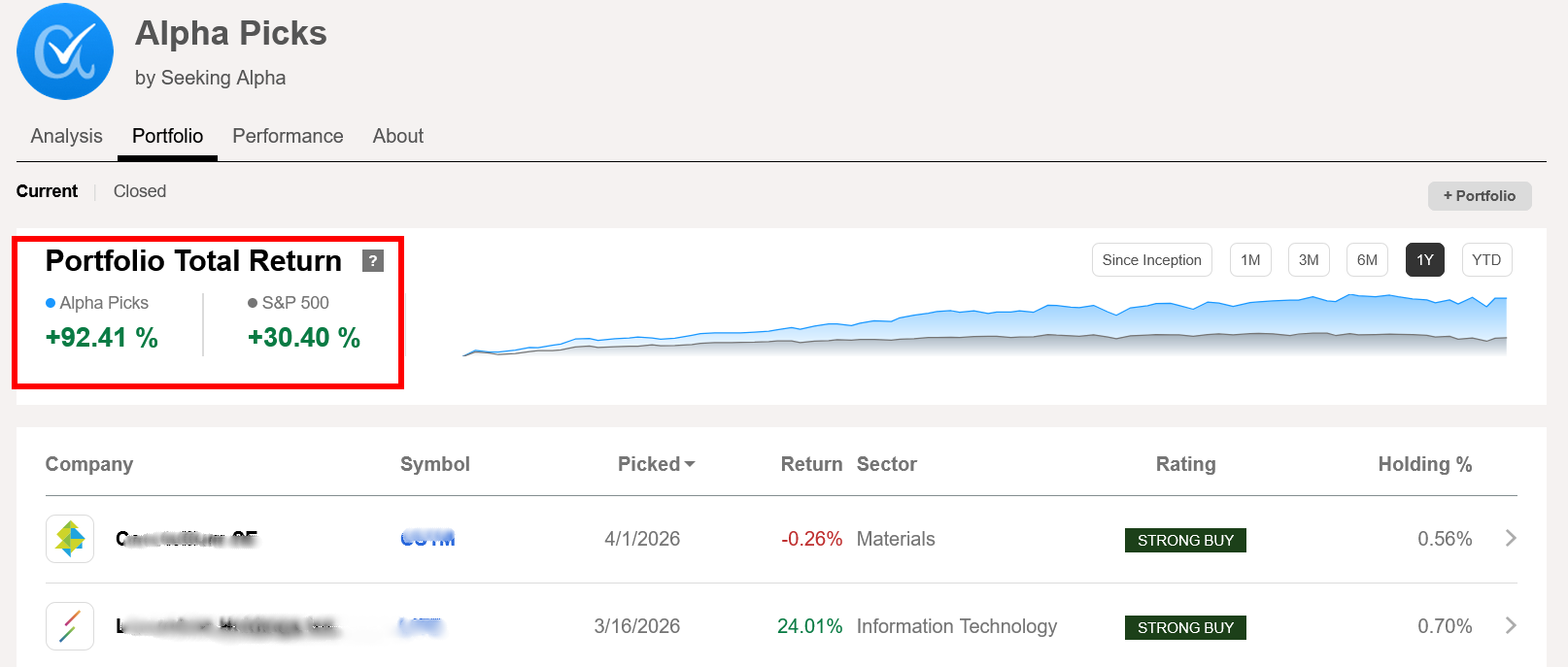The image size is (1568, 667).
Task: Expand the Information Technology row chevron
Action: 1511,625
